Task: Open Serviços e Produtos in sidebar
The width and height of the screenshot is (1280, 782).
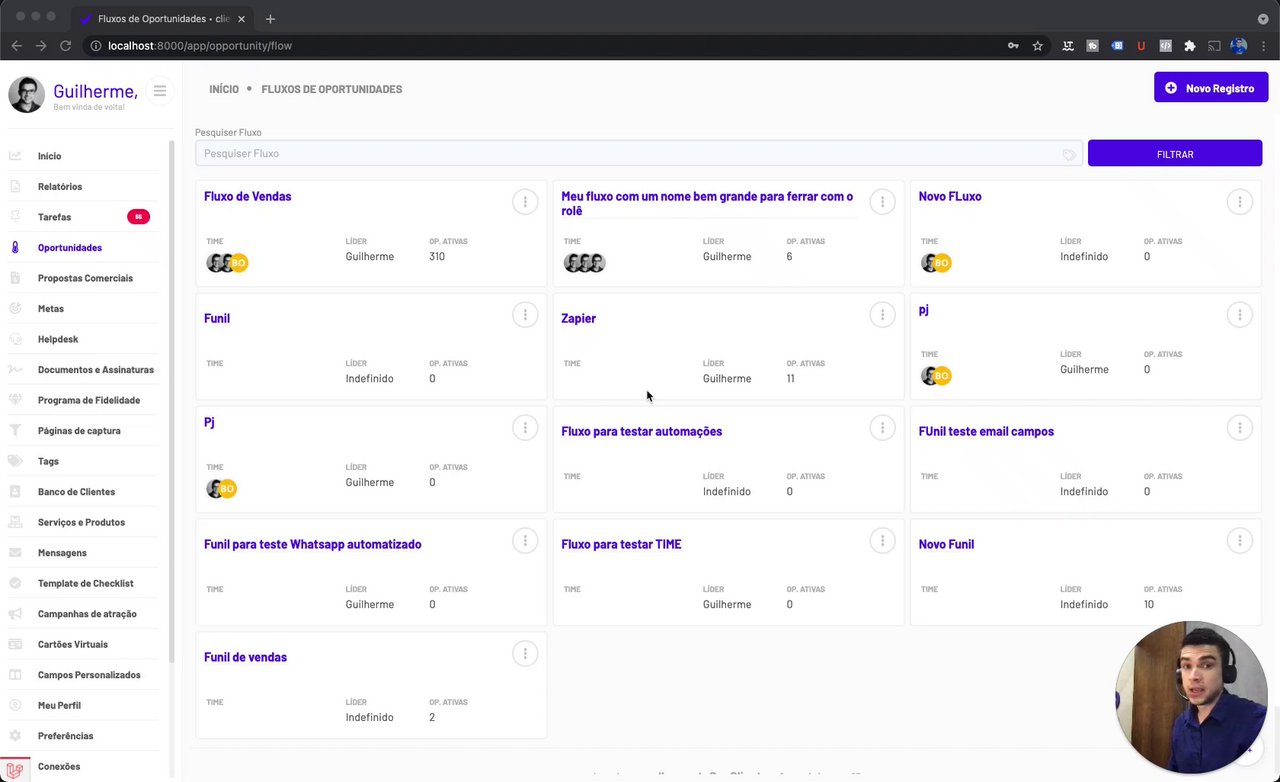Action: click(x=81, y=522)
